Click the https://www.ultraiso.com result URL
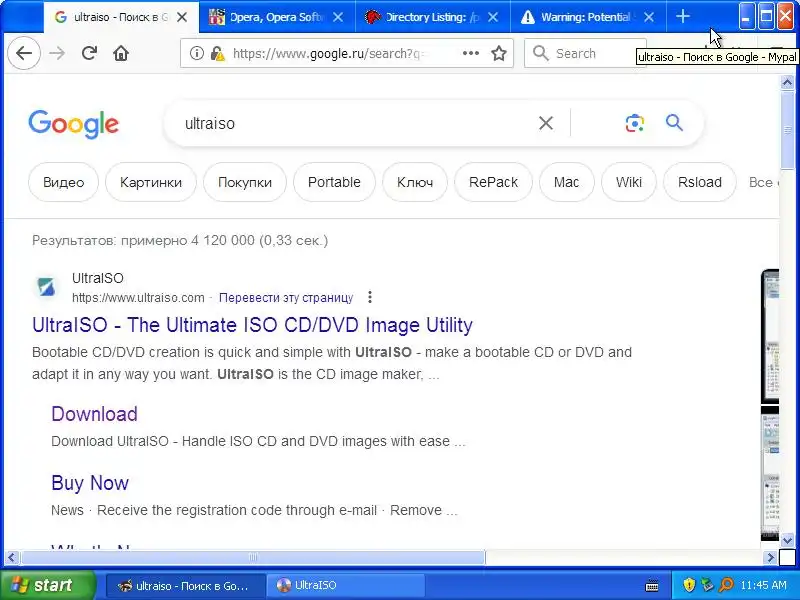The height and width of the screenshot is (600, 800). point(138,297)
